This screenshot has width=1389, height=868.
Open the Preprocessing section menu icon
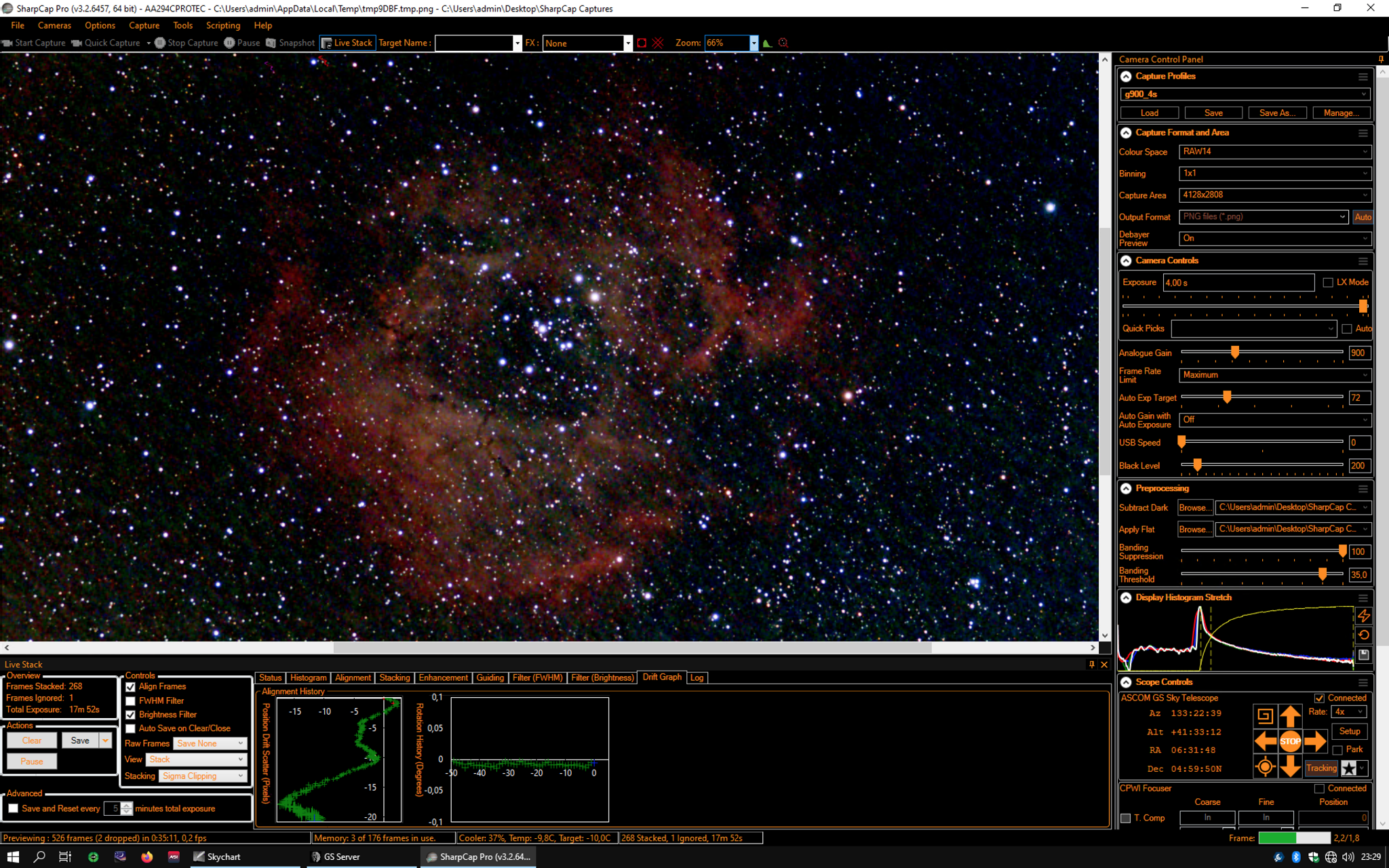[1363, 489]
